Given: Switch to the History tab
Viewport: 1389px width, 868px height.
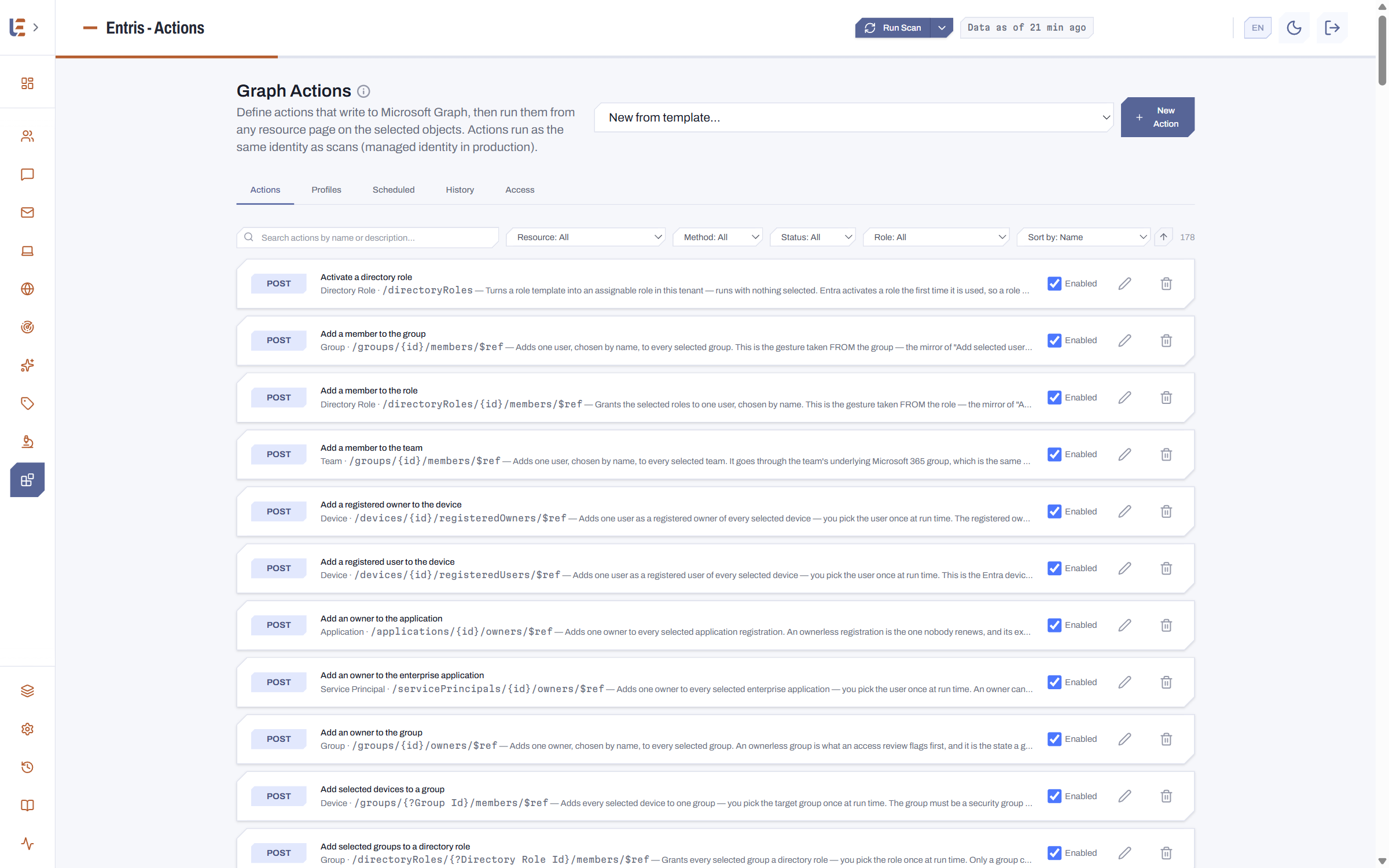Looking at the screenshot, I should [460, 190].
